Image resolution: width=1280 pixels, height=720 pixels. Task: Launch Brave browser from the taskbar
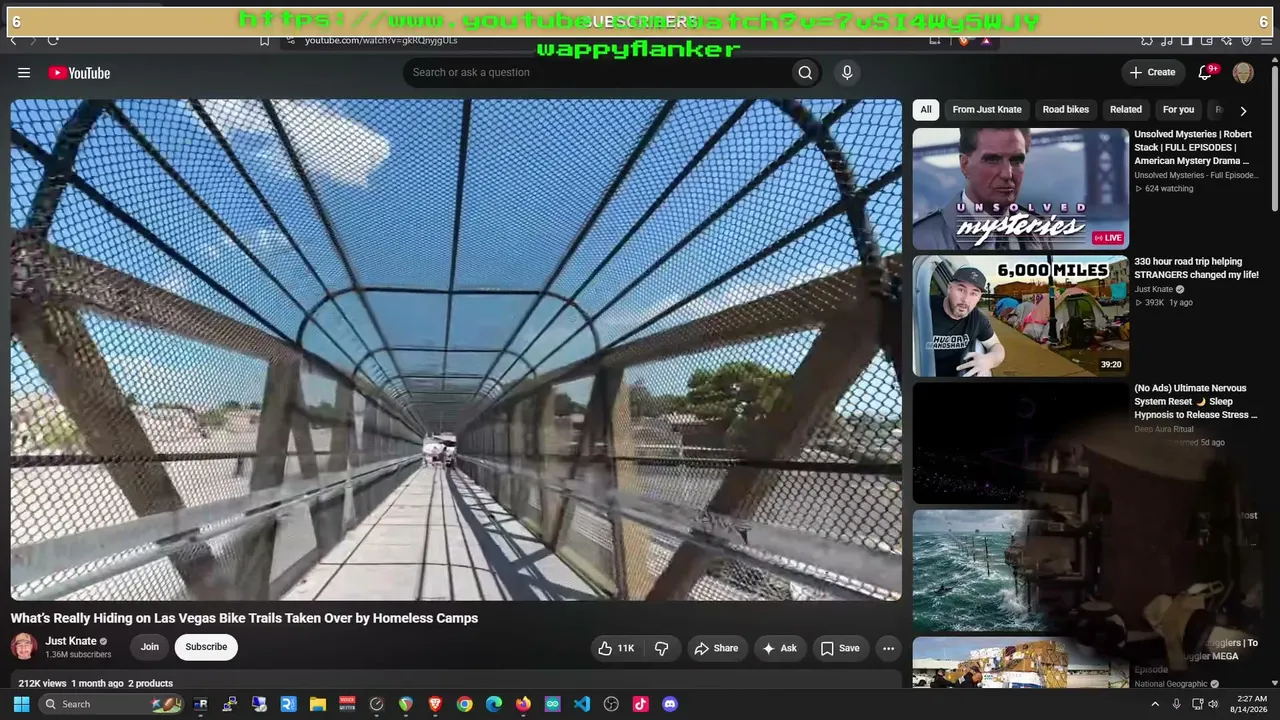point(435,704)
